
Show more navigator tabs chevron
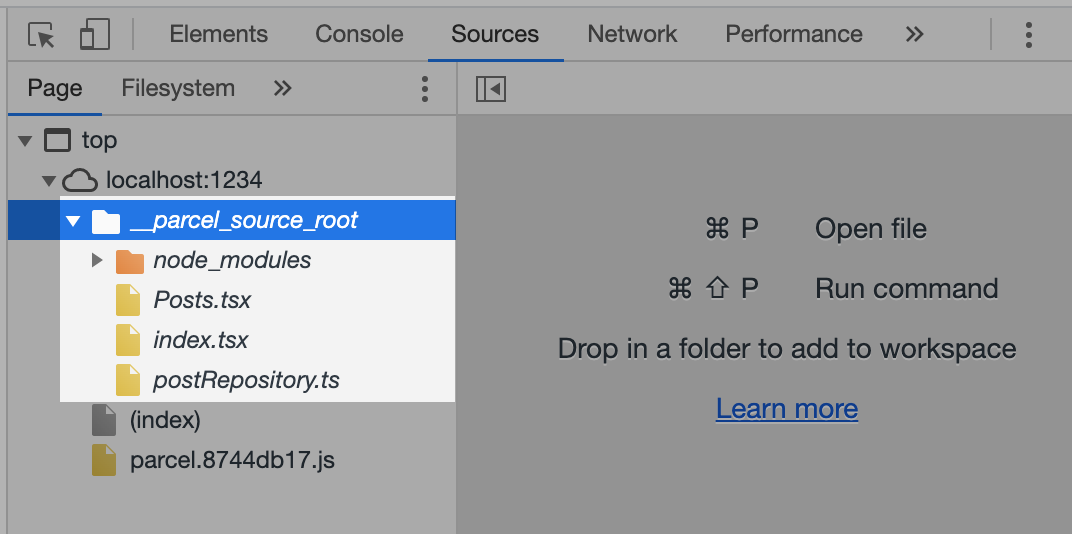282,88
